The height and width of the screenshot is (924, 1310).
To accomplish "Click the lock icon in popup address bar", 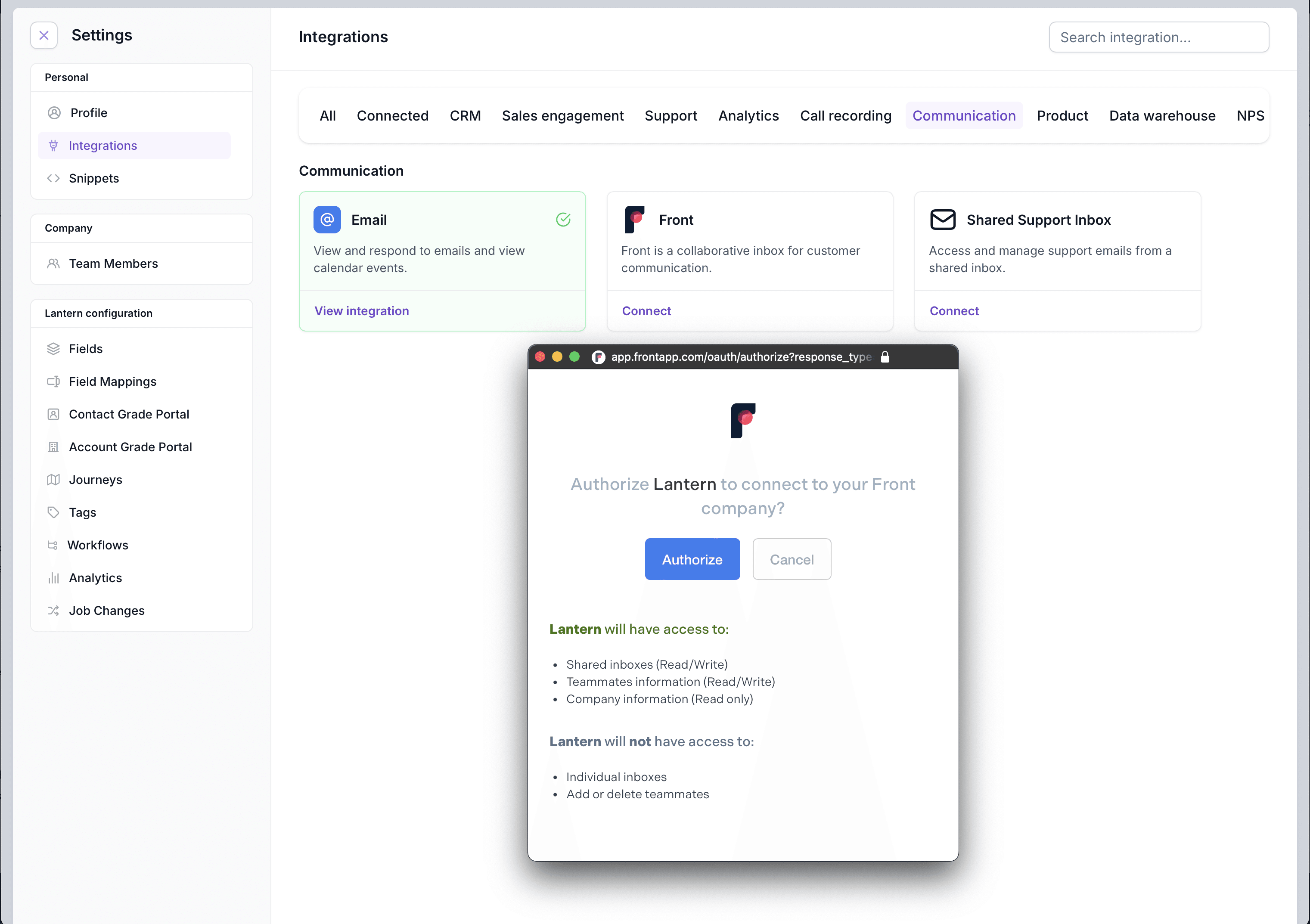I will 885,357.
